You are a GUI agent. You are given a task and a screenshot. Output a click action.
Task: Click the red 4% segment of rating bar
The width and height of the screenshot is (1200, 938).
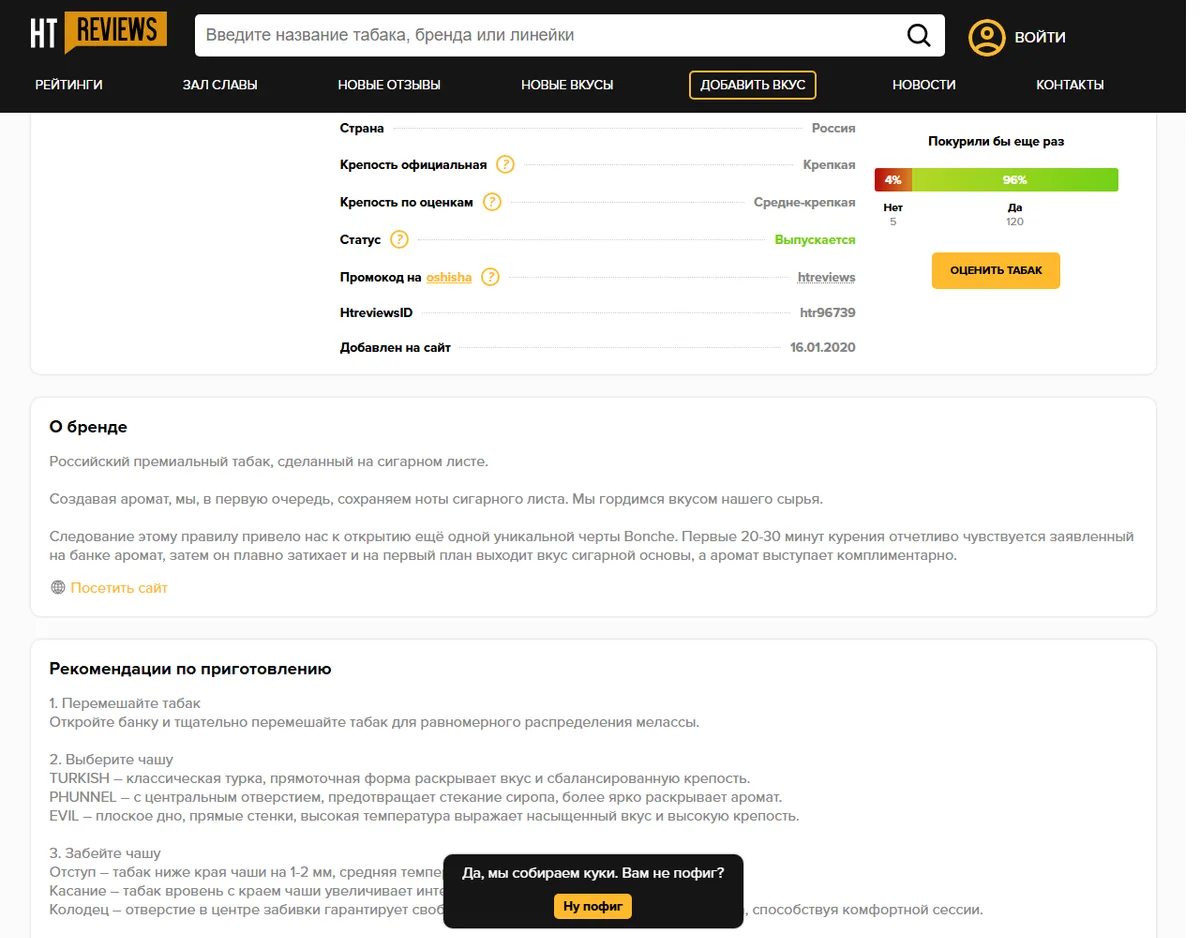click(893, 180)
